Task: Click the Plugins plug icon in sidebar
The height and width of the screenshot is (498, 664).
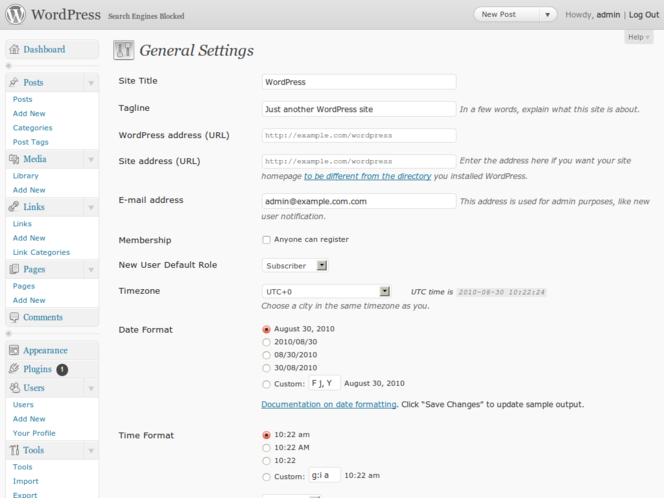Action: click(x=13, y=369)
